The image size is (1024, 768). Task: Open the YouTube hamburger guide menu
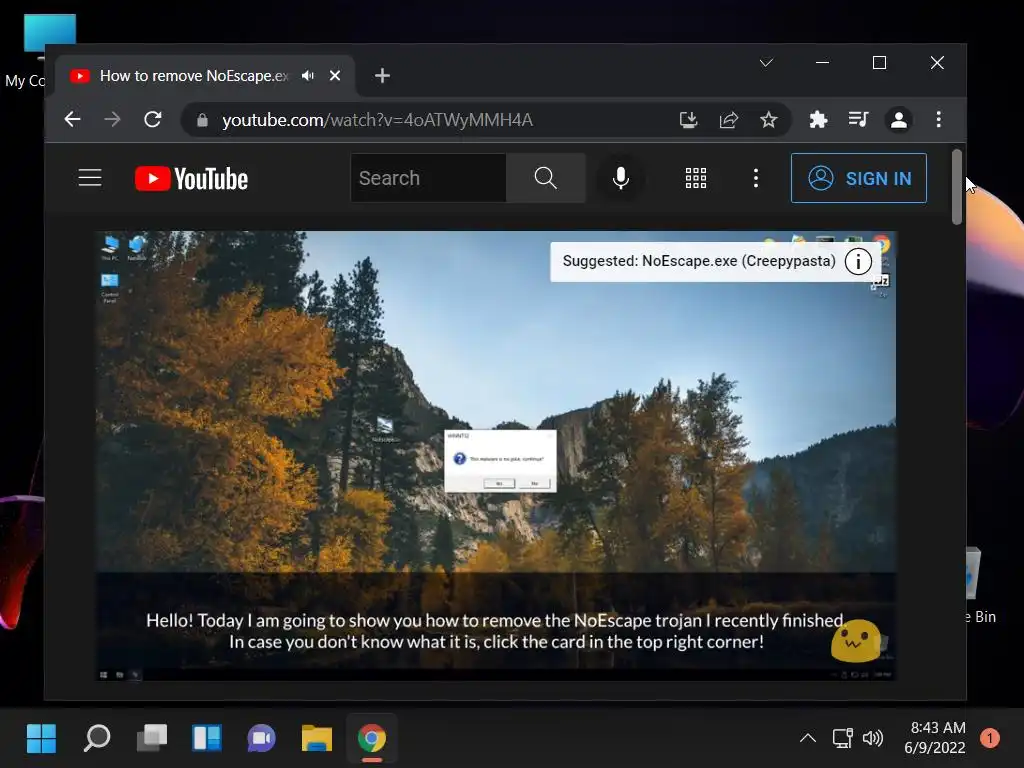coord(90,178)
